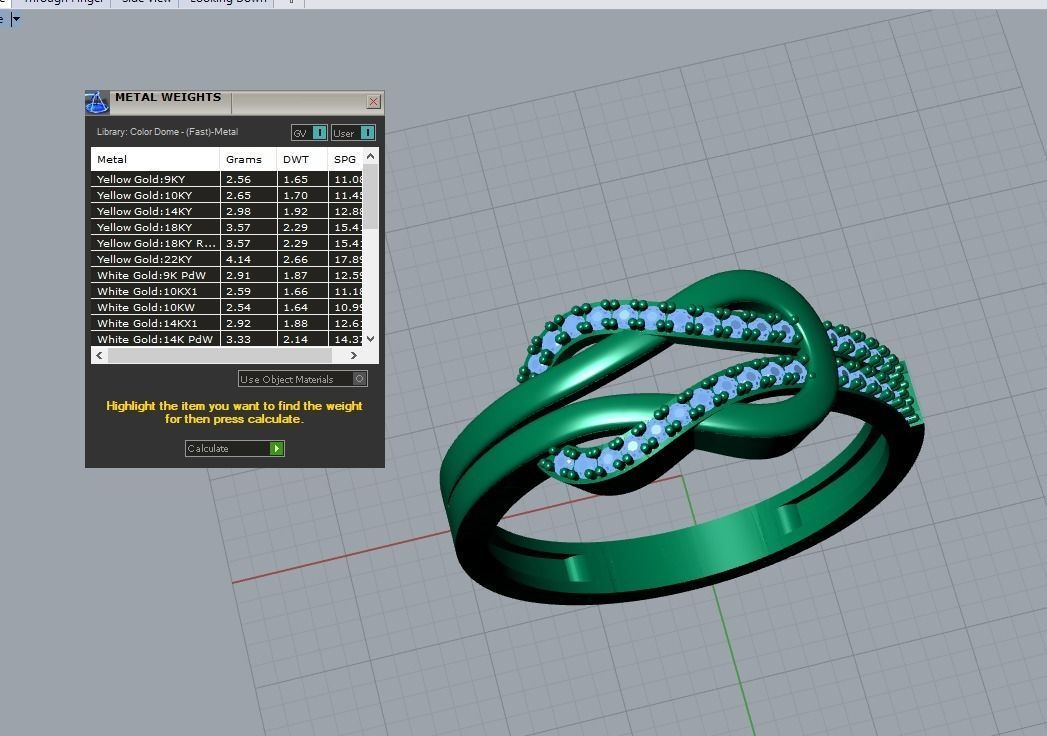
Task: Select the White Gold:9K PdW row
Action: click(226, 275)
